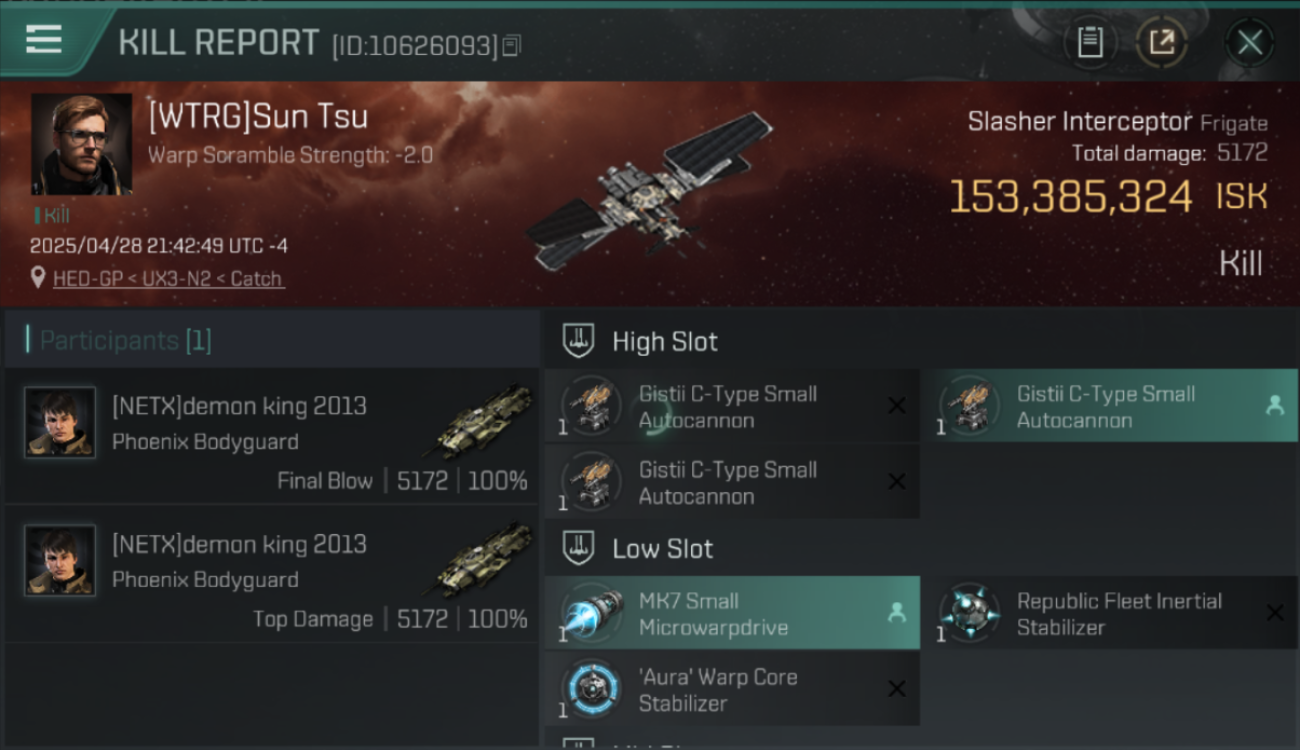
Task: Open the clipboard copy-fitting icon
Action: (x=1090, y=42)
